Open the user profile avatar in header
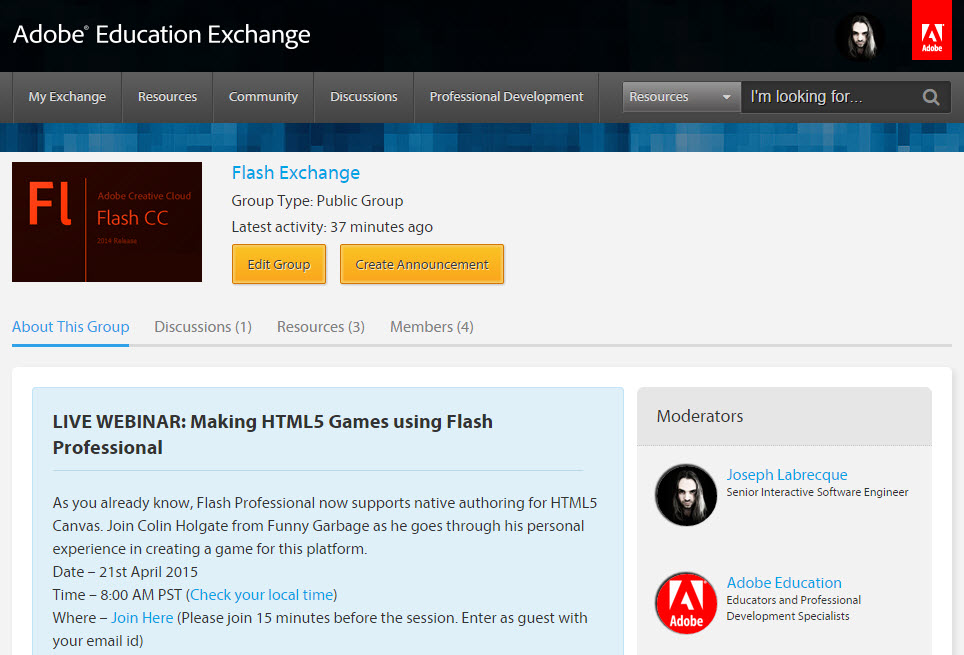Image resolution: width=964 pixels, height=655 pixels. pos(861,36)
